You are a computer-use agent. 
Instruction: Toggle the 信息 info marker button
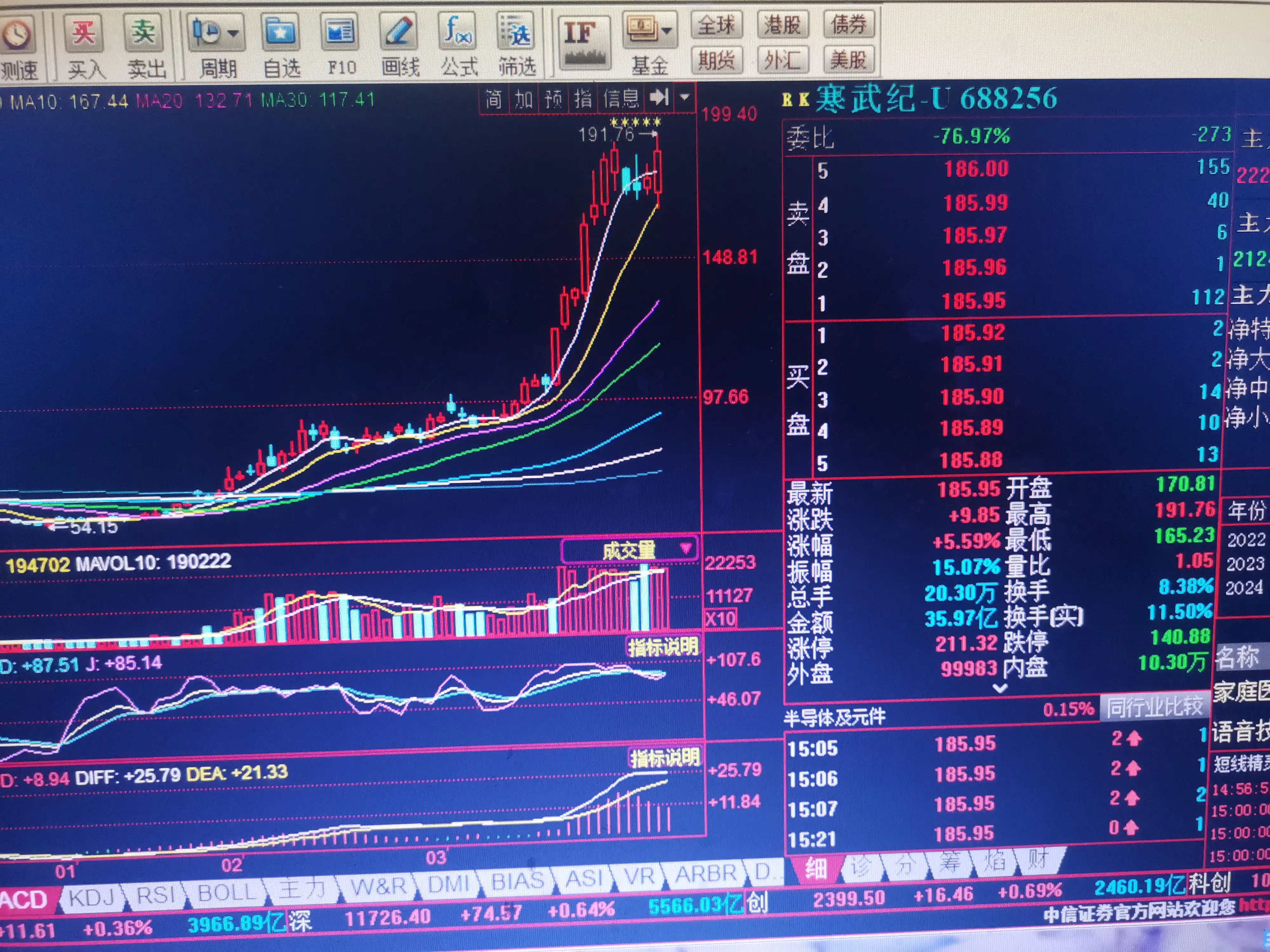click(621, 99)
